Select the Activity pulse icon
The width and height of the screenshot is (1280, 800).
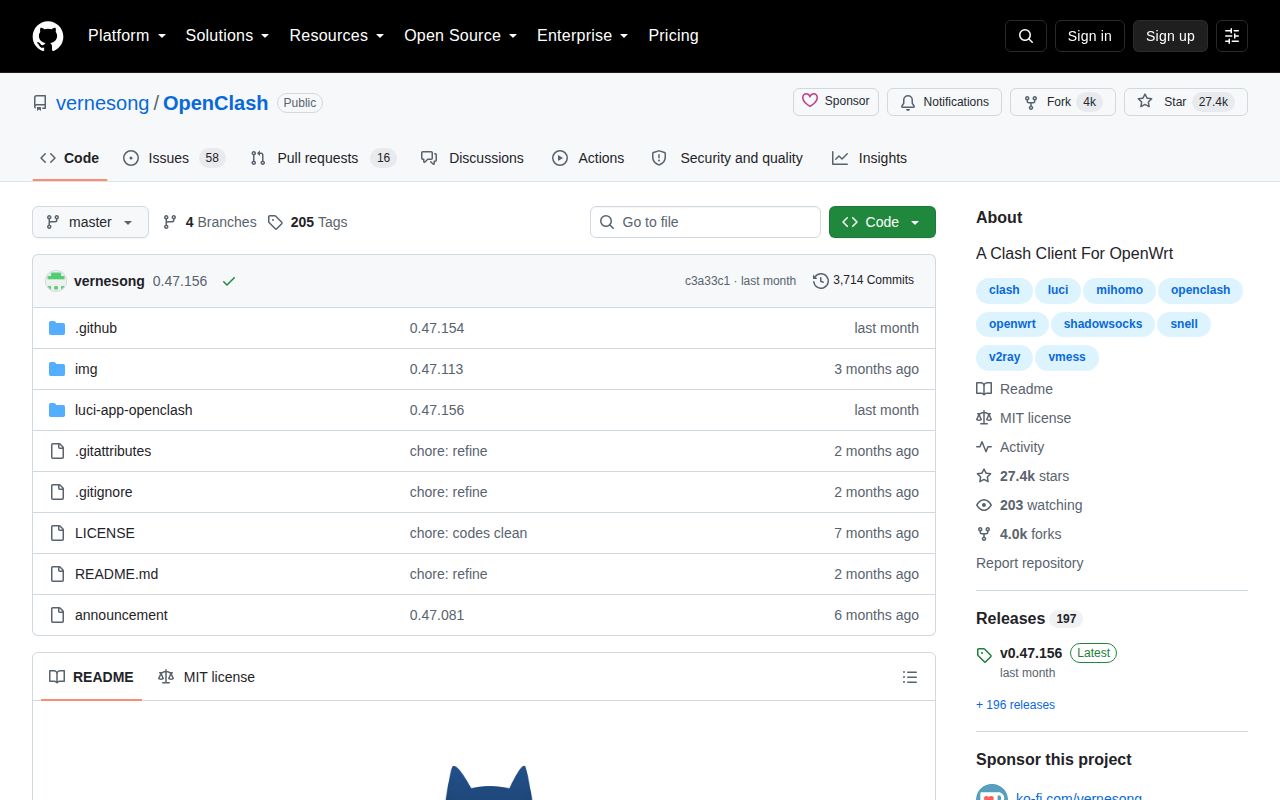tap(984, 447)
